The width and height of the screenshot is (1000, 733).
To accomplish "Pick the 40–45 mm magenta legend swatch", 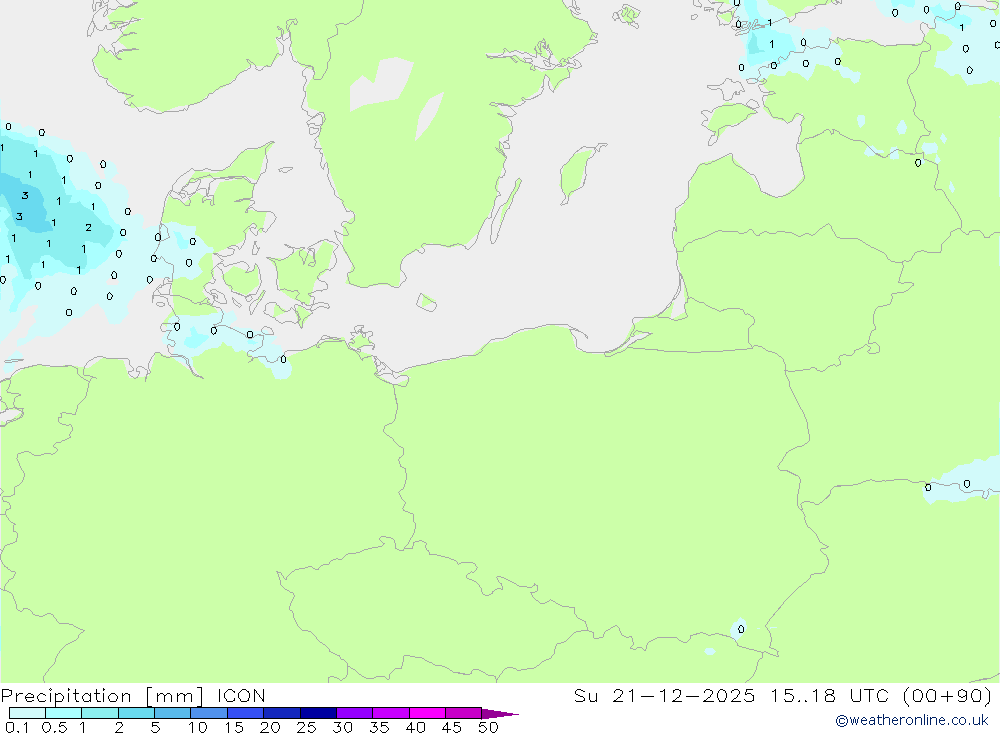I will [427, 713].
